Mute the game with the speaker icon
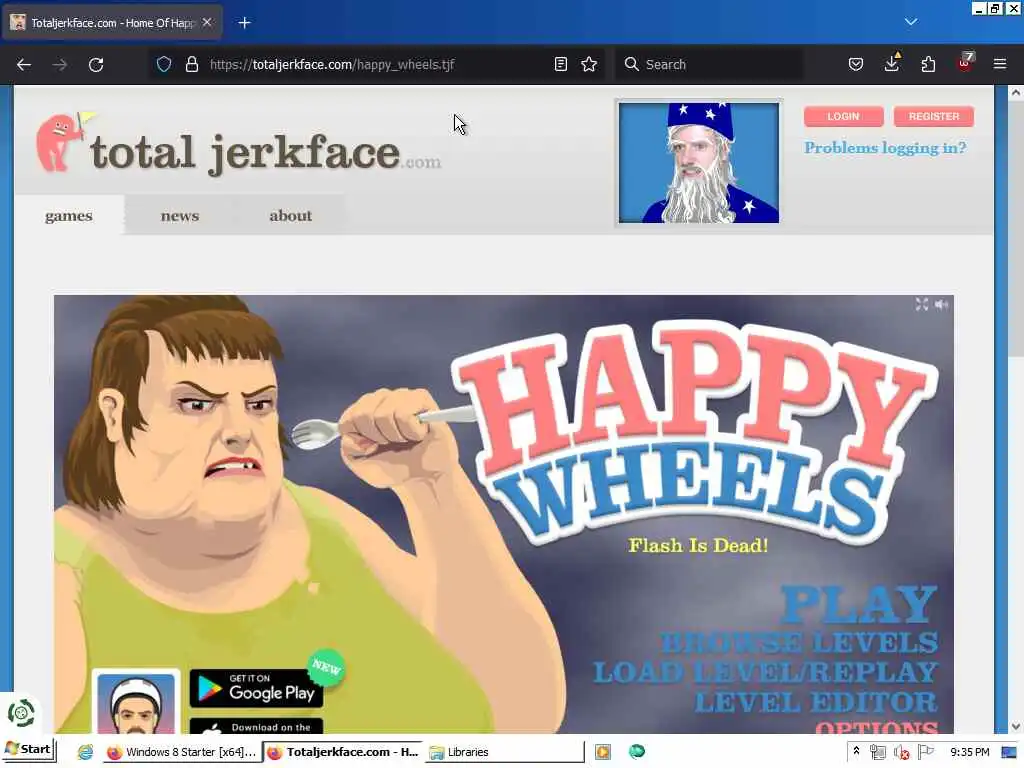1024x768 pixels. pos(942,304)
